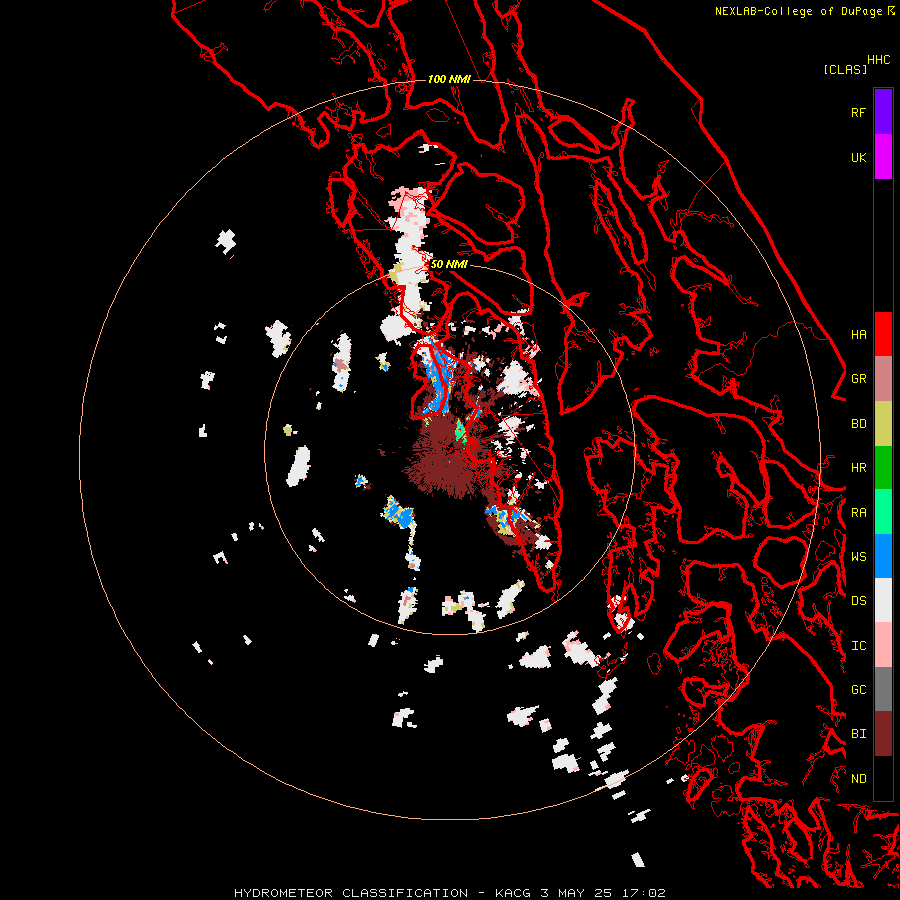
Task: Click the ND legend label
Action: [858, 779]
